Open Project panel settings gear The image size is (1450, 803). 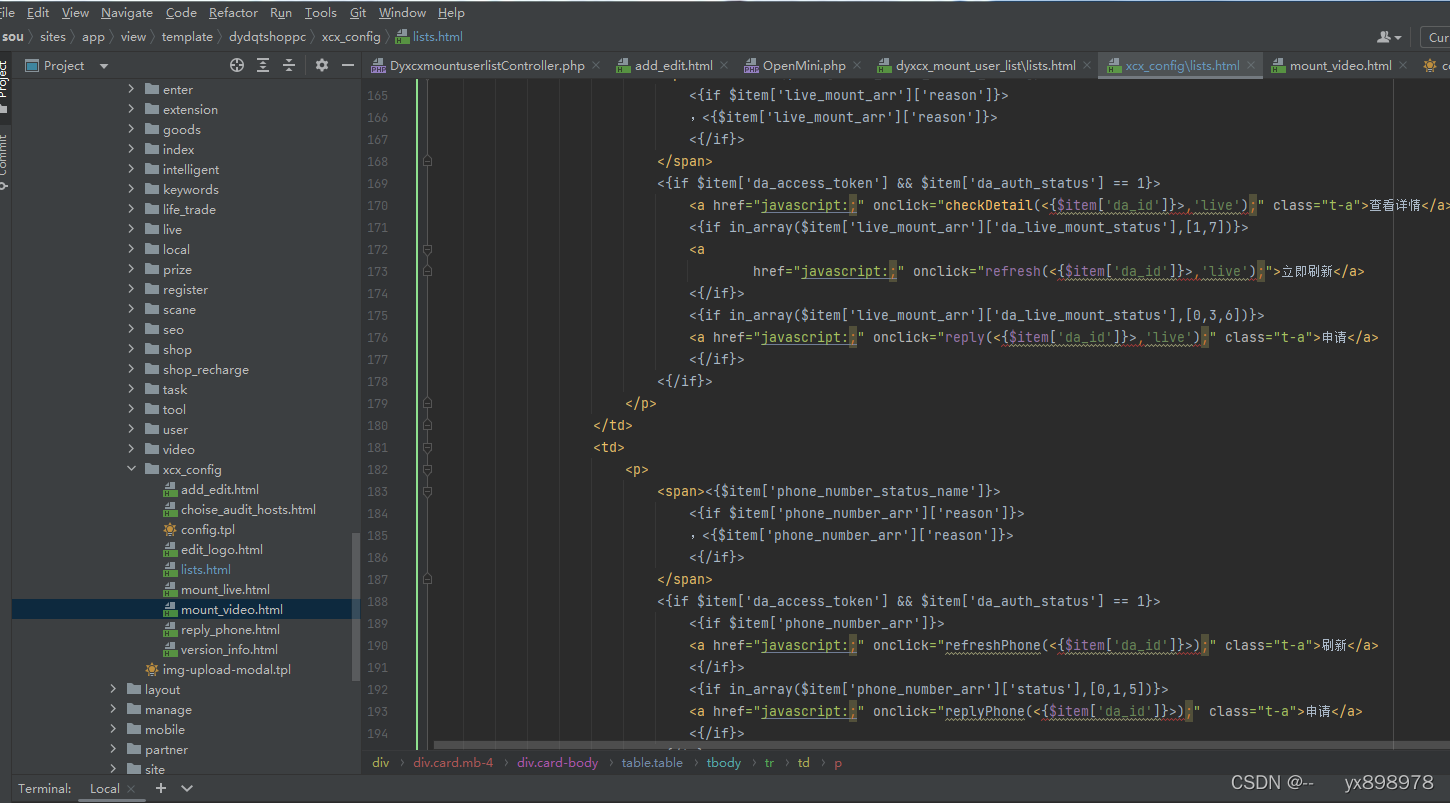pyautogui.click(x=322, y=65)
